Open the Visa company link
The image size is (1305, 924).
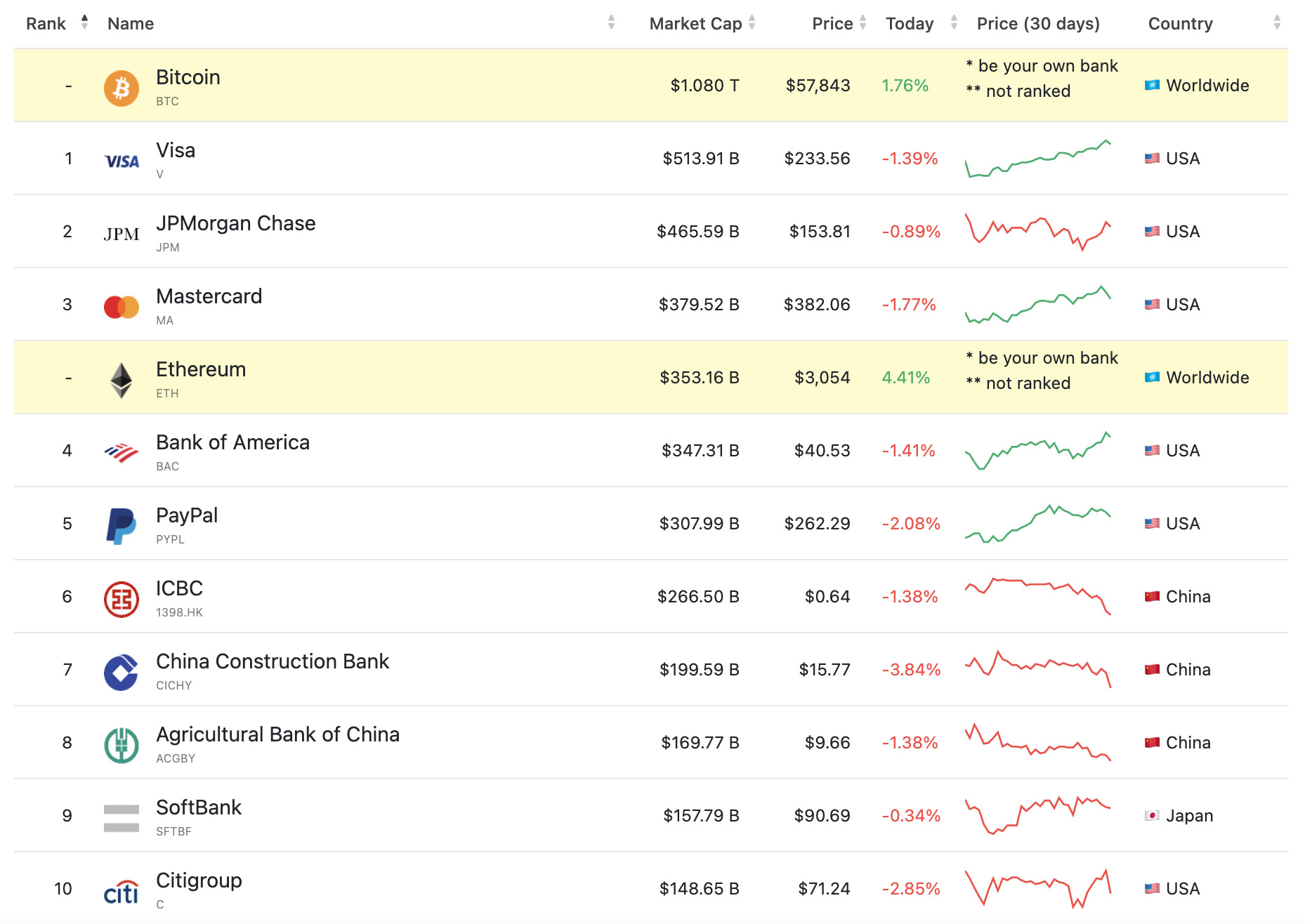click(176, 150)
